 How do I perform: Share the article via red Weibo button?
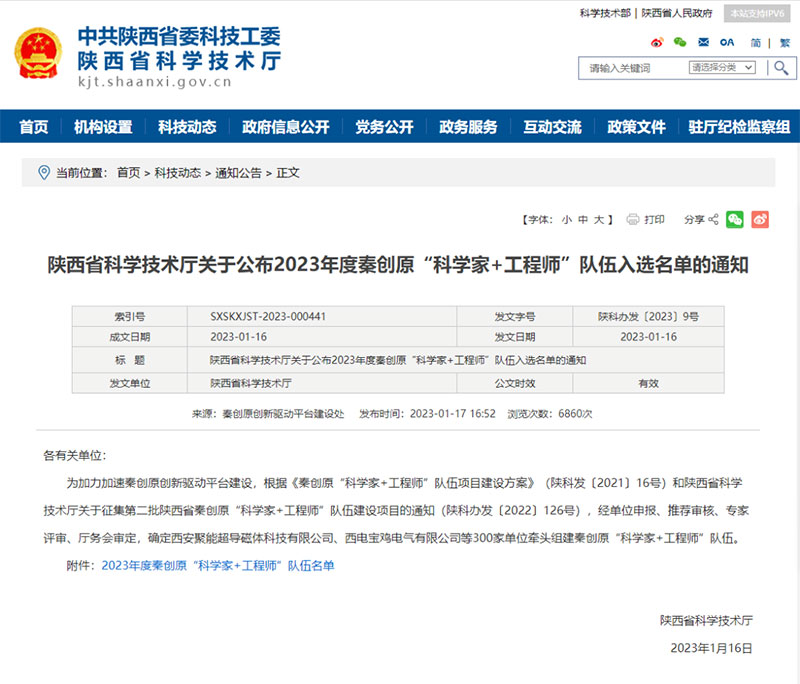click(x=760, y=219)
